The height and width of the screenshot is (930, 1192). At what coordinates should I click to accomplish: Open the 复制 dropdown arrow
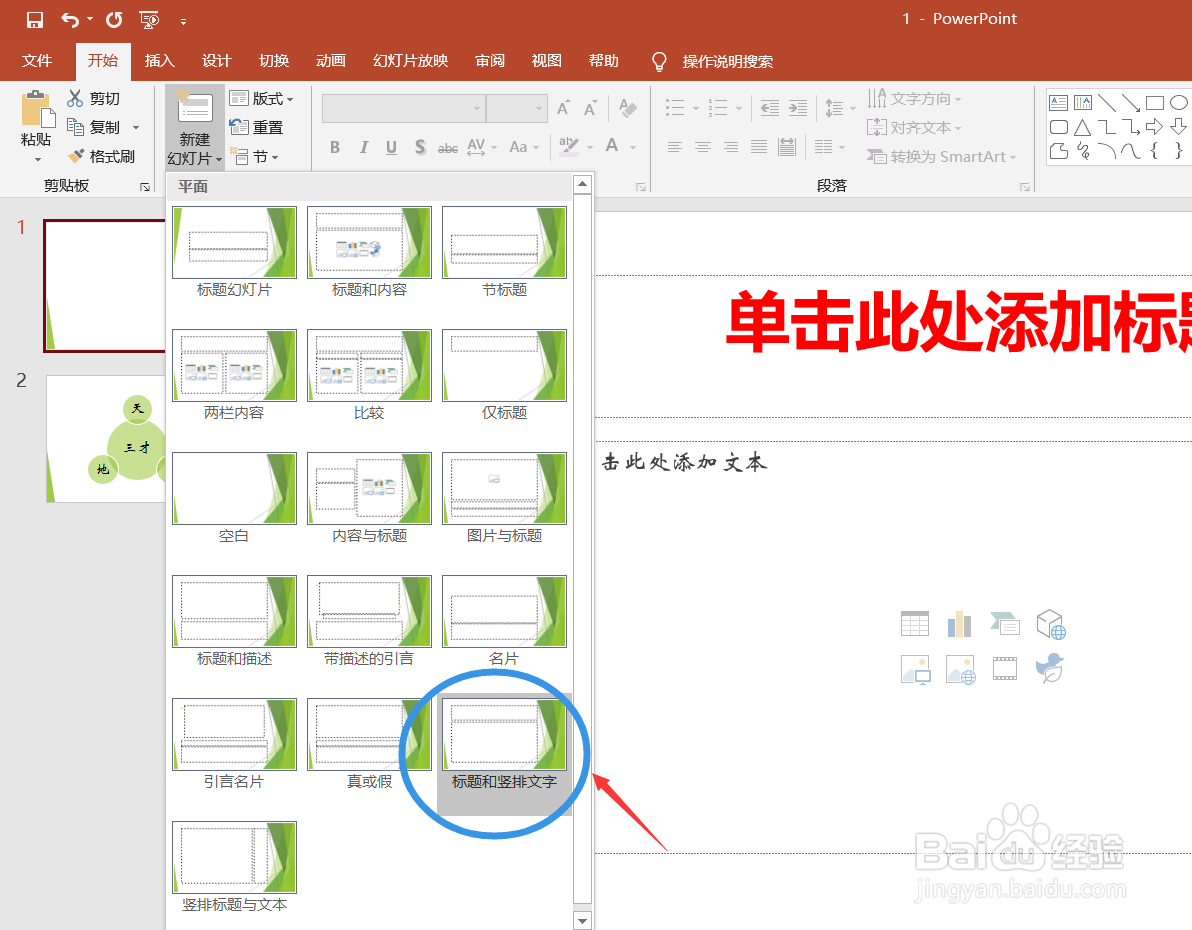click(x=136, y=127)
